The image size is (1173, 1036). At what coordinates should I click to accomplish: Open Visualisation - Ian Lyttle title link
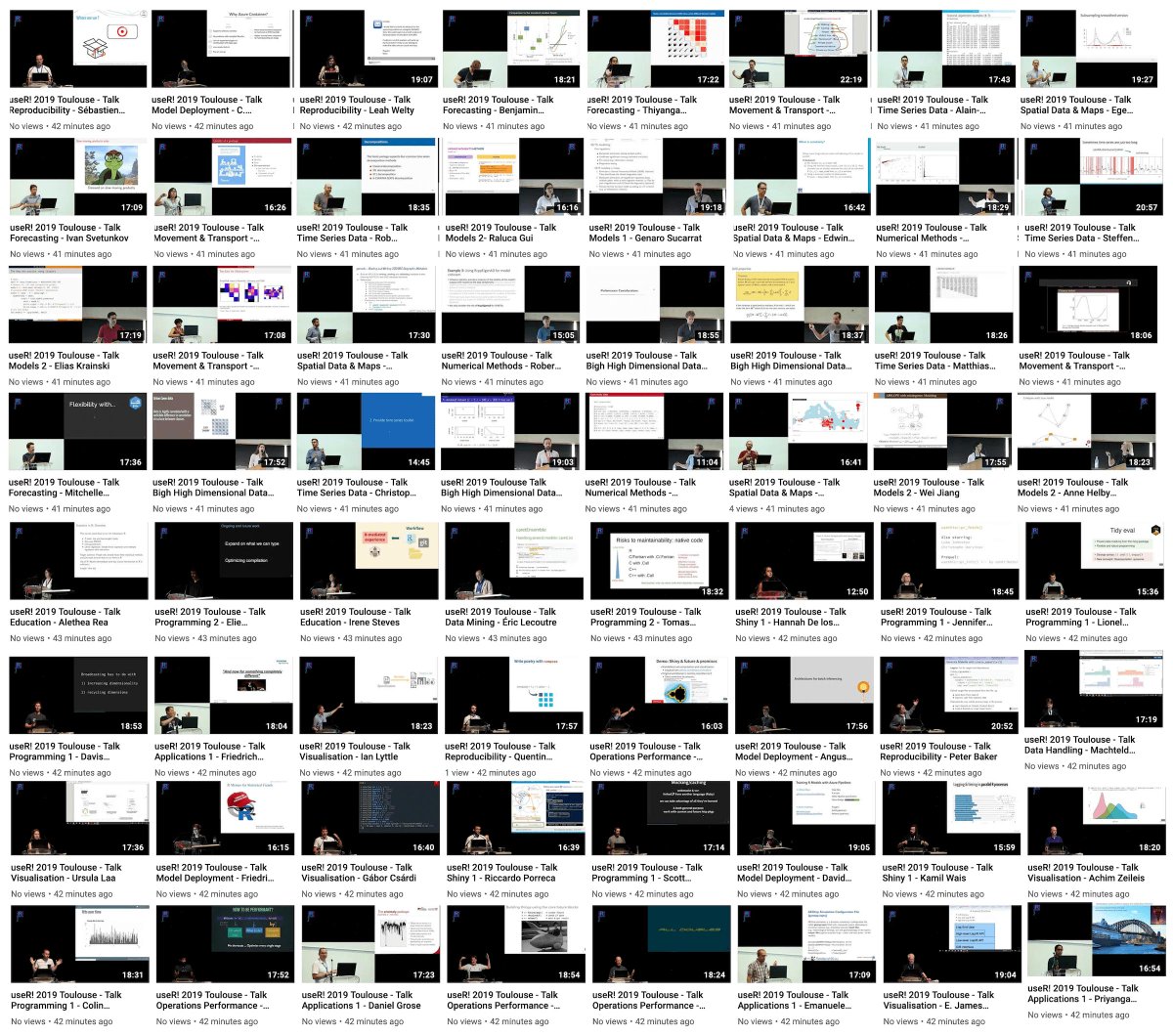coord(355,751)
